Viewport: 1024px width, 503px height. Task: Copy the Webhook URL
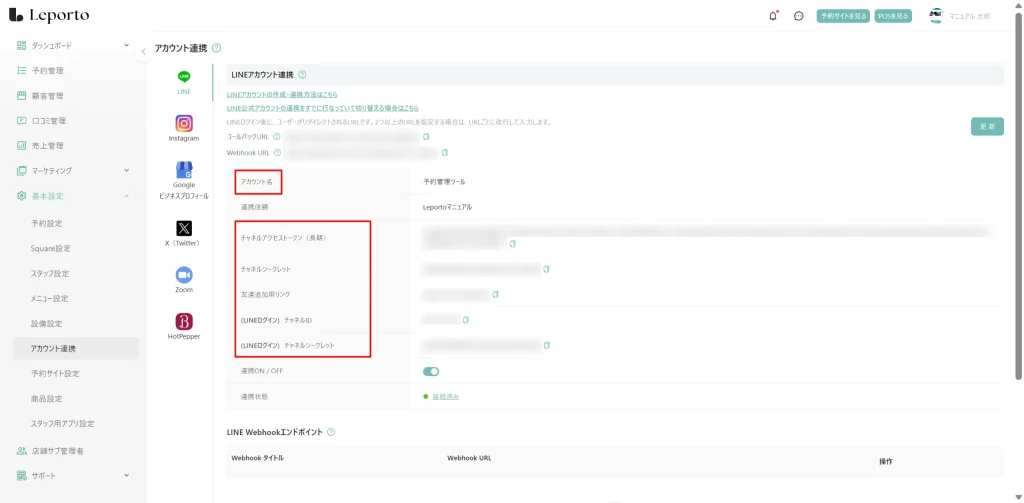445,153
